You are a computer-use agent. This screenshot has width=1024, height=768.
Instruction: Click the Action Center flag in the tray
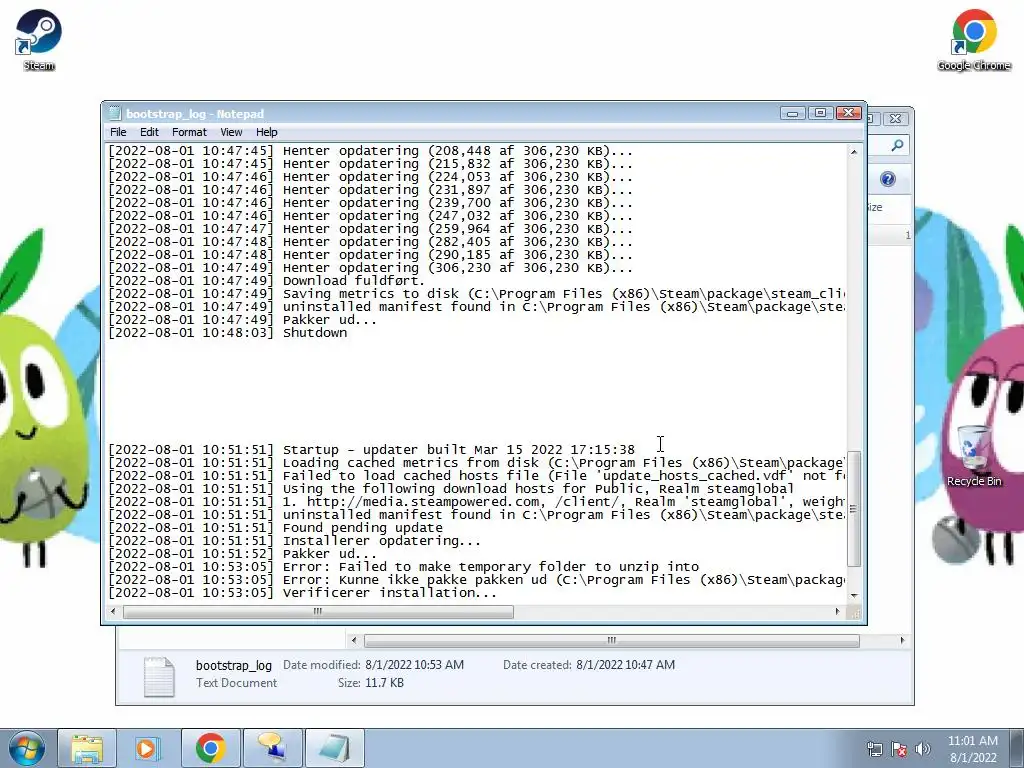point(899,749)
